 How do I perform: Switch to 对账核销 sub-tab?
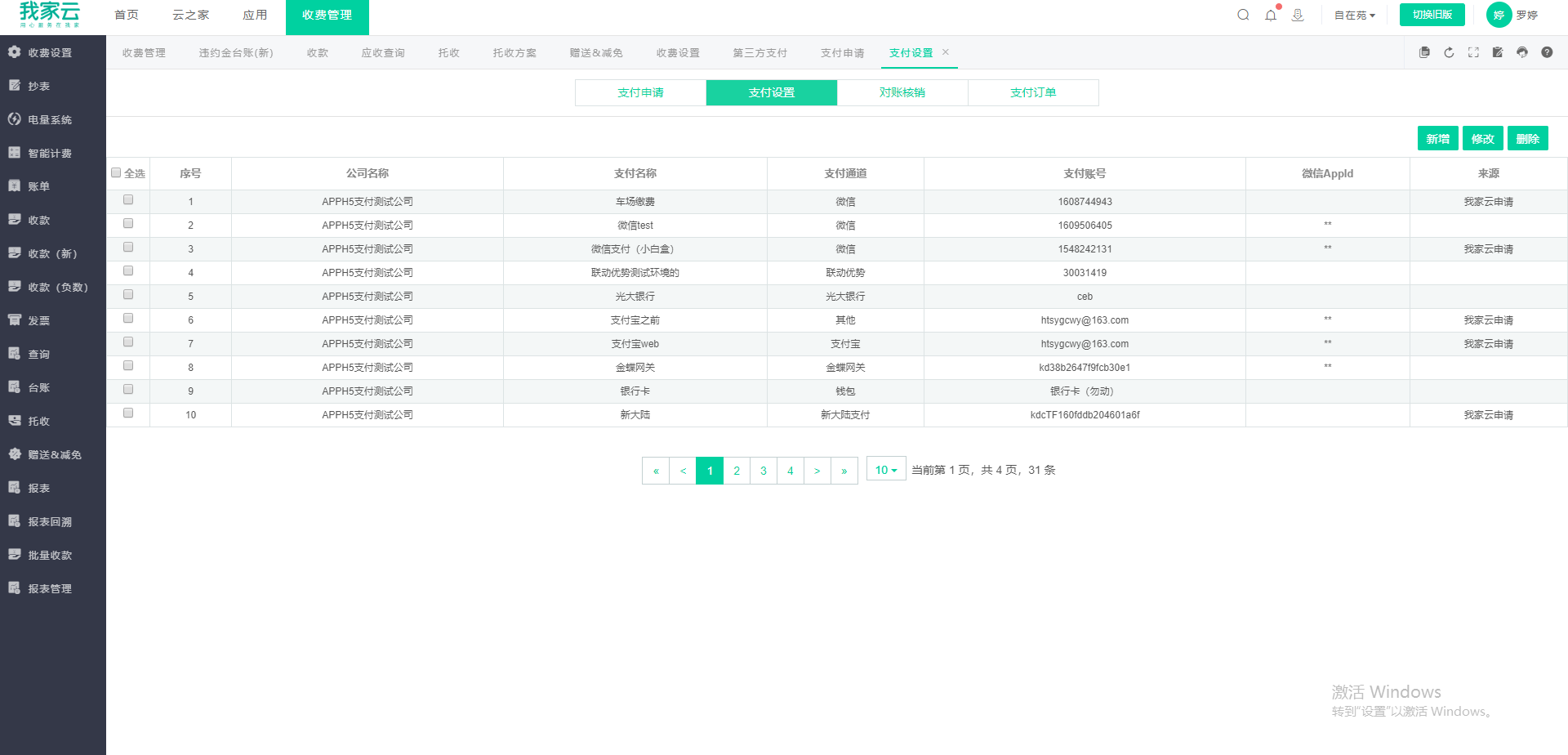tap(902, 92)
